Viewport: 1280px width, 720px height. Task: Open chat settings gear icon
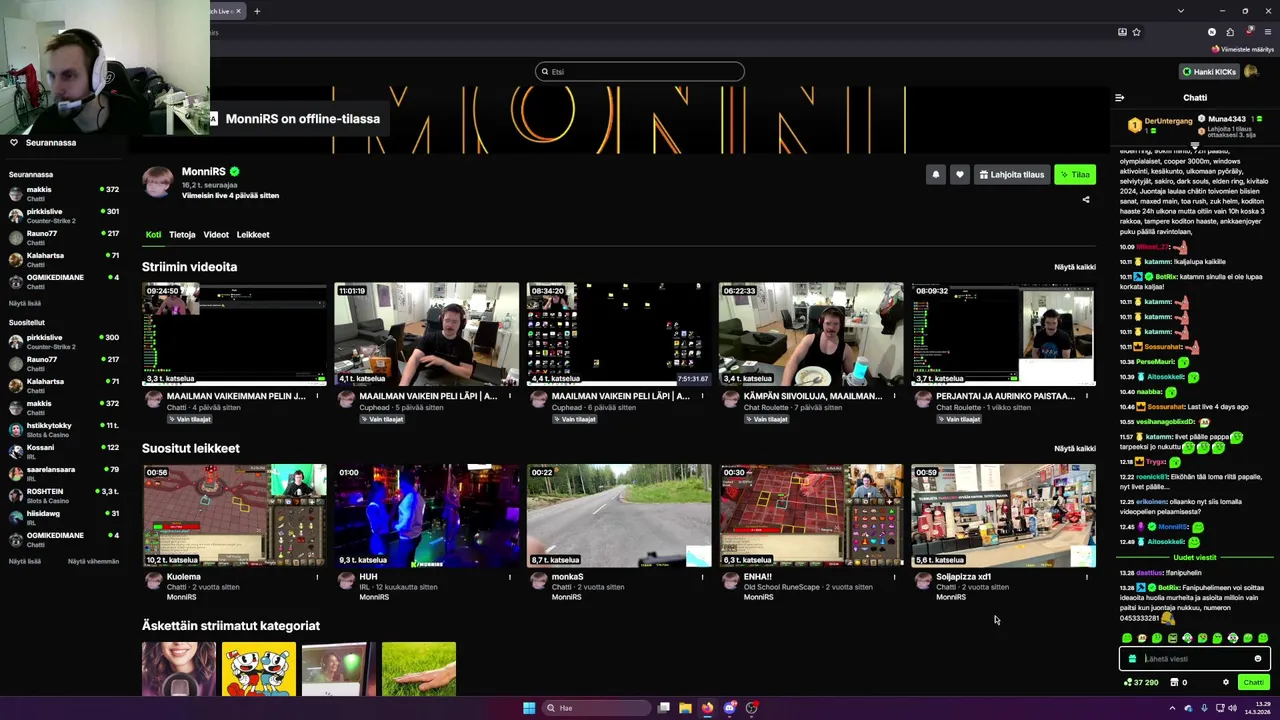tap(1226, 683)
